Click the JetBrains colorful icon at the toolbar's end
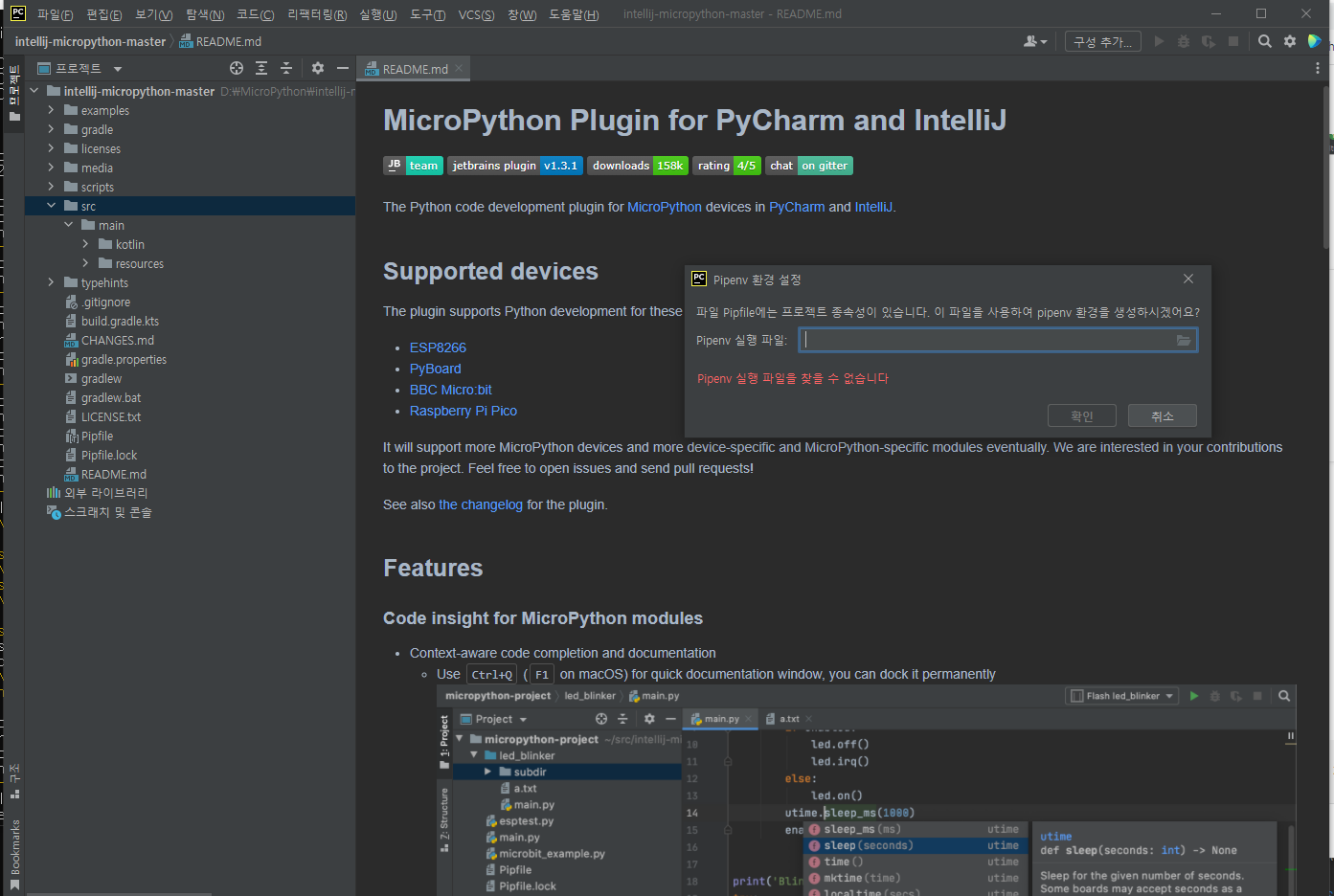This screenshot has width=1334, height=896. tap(1315, 41)
